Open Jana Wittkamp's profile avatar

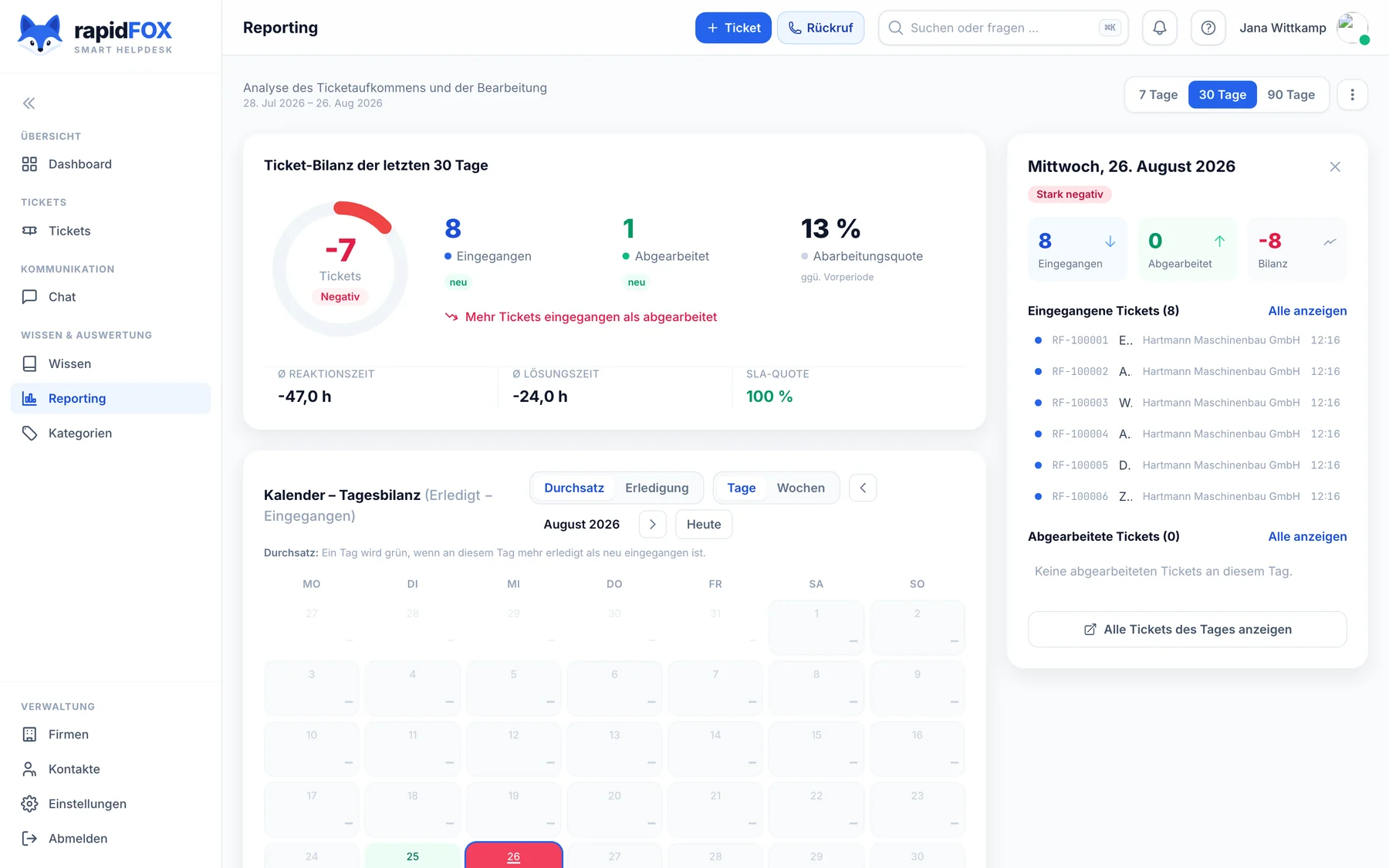(x=1353, y=28)
